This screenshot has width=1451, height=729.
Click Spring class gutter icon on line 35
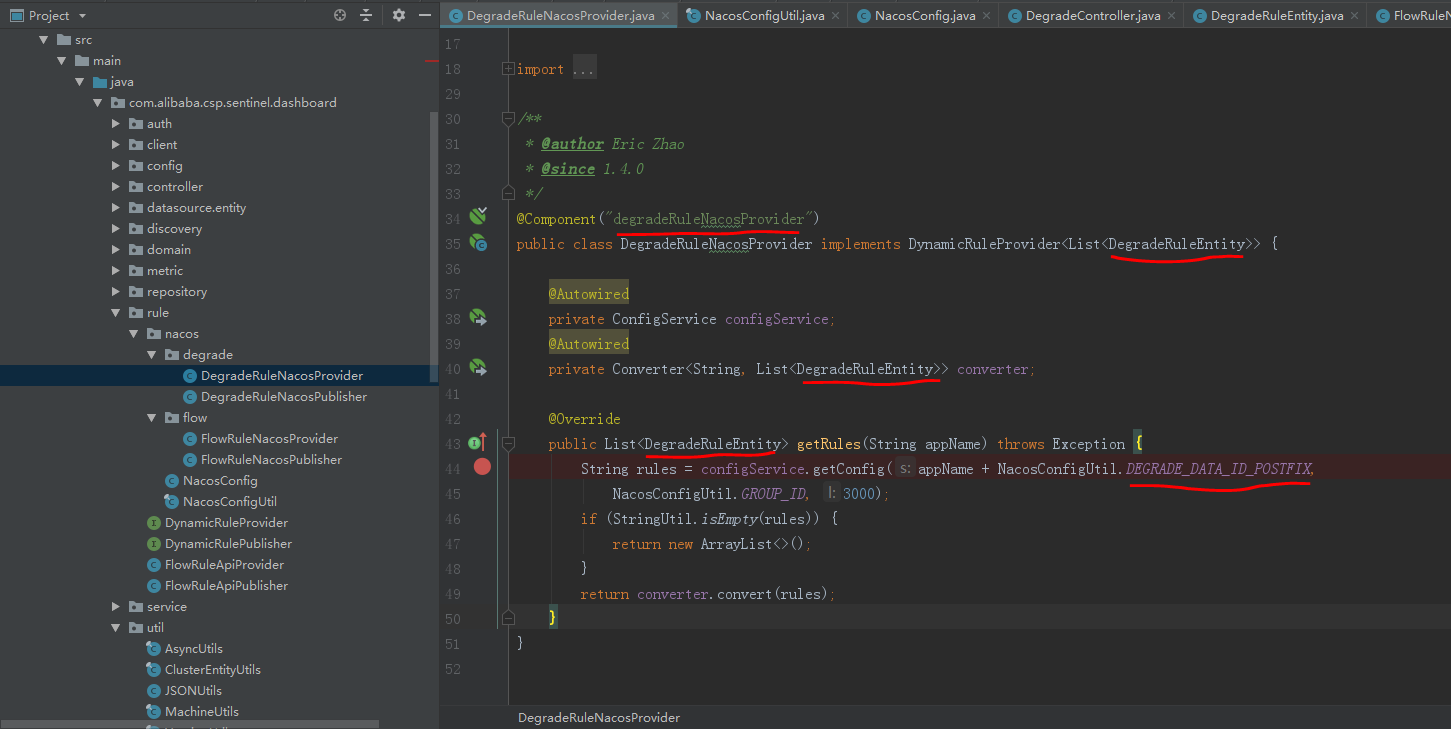(478, 243)
